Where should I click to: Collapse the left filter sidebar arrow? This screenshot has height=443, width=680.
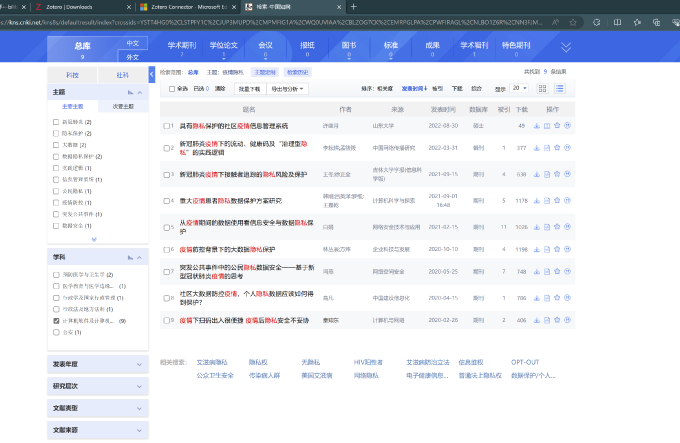click(x=151, y=74)
